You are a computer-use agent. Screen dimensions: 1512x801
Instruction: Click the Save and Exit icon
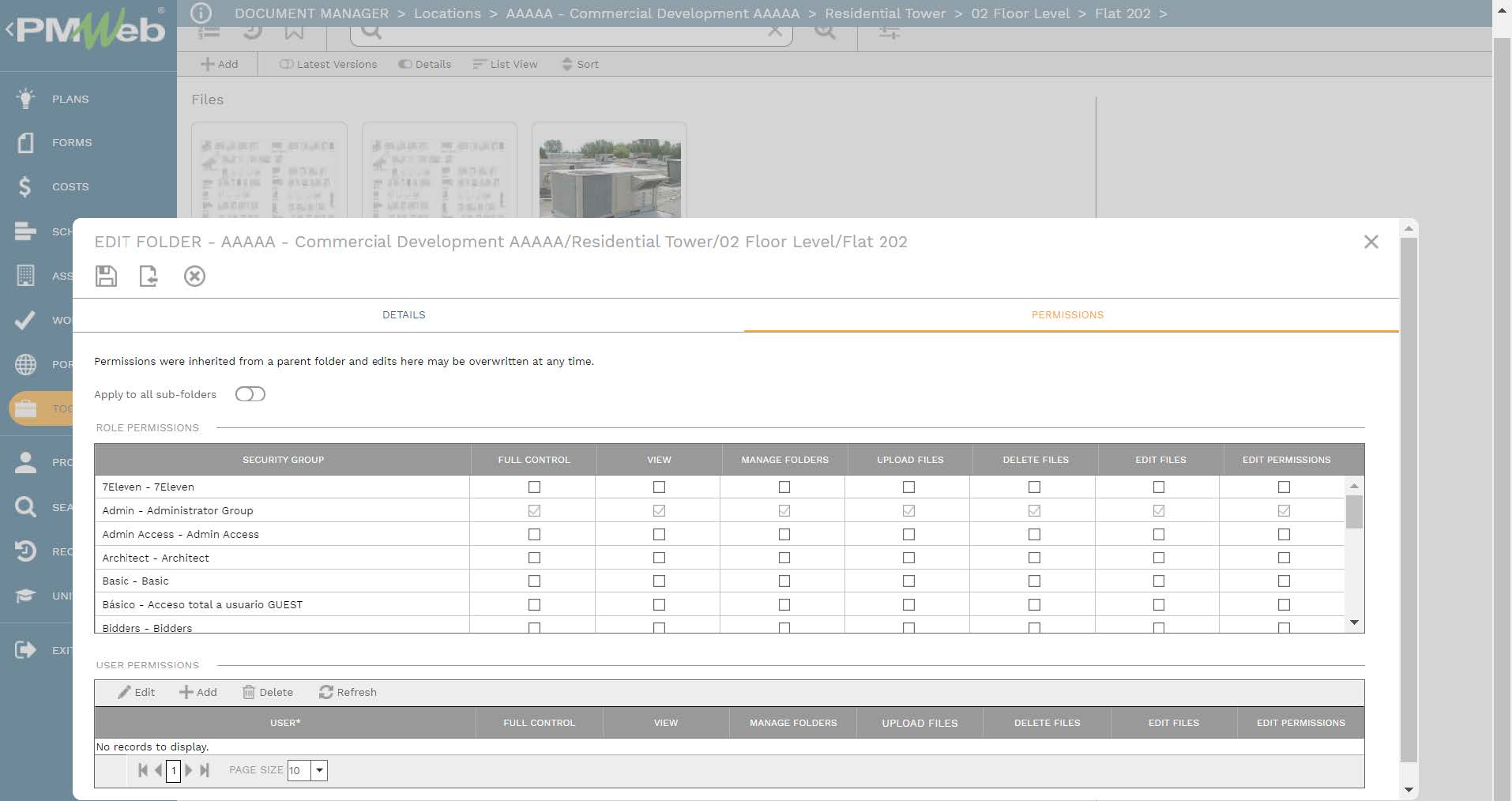coord(149,276)
